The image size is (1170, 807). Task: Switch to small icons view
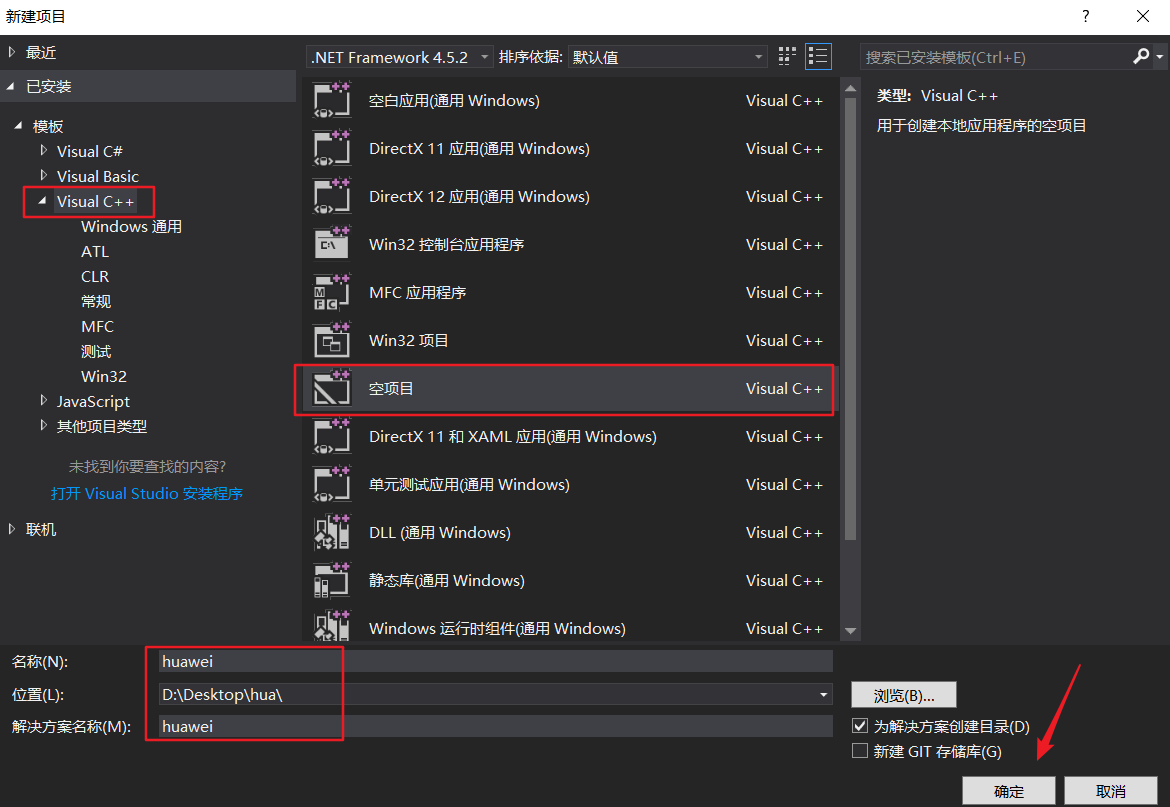[x=786, y=57]
